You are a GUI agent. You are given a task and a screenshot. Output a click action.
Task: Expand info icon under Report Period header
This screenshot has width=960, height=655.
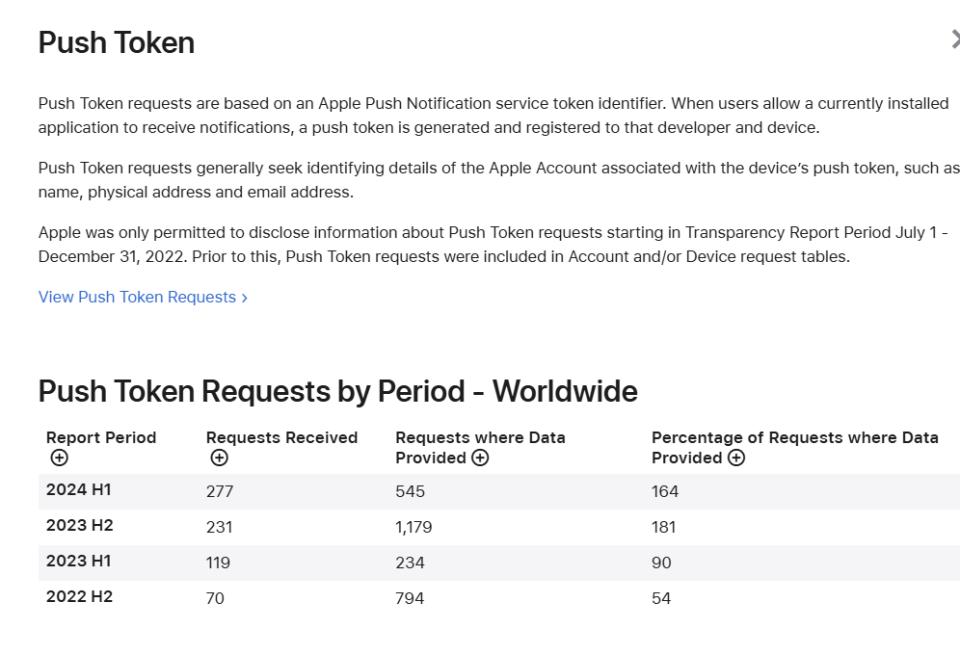59,458
